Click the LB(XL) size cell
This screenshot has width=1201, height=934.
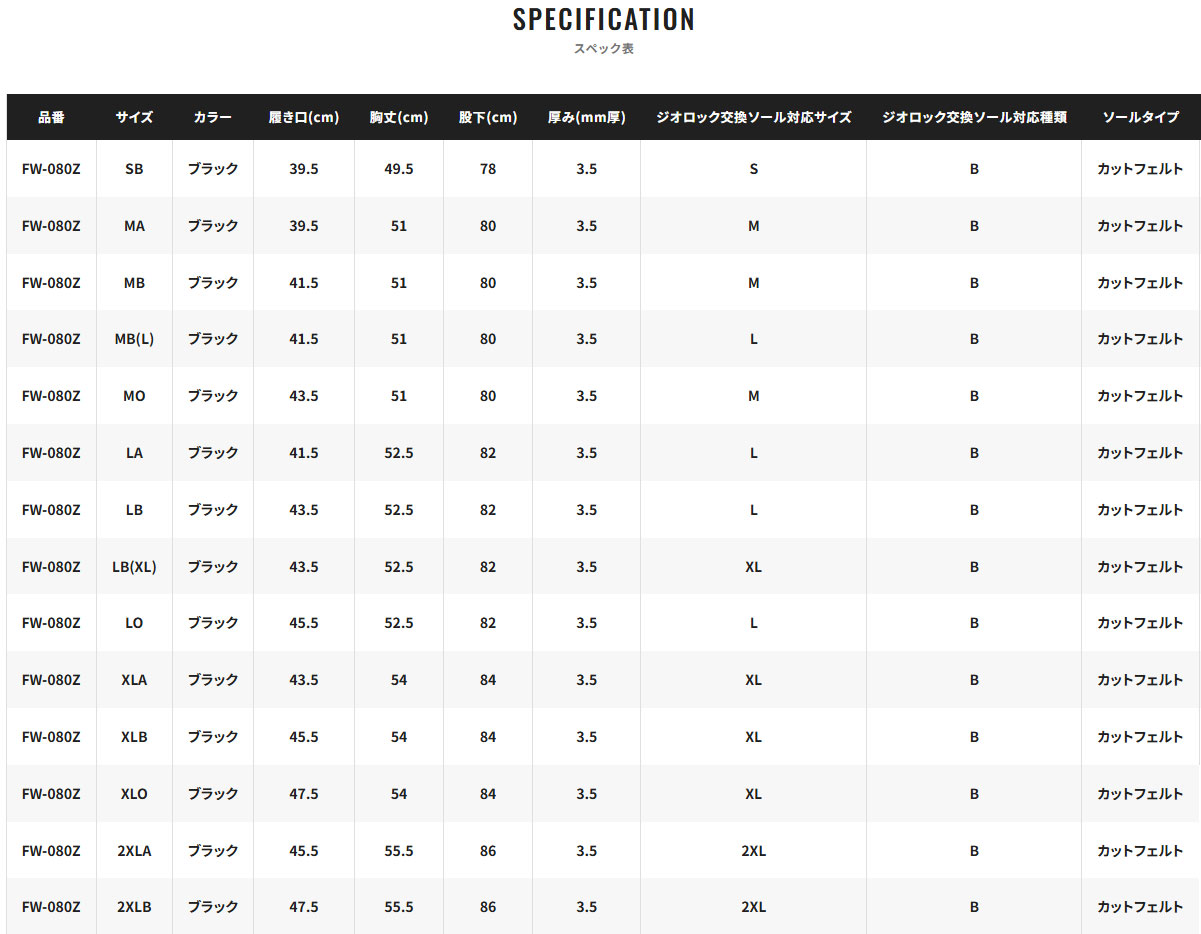click(134, 566)
